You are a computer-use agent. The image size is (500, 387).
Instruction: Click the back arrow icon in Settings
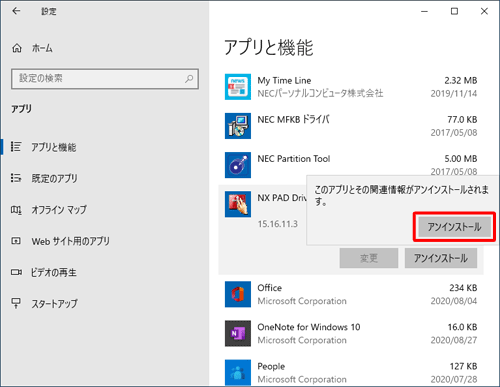pyautogui.click(x=16, y=11)
